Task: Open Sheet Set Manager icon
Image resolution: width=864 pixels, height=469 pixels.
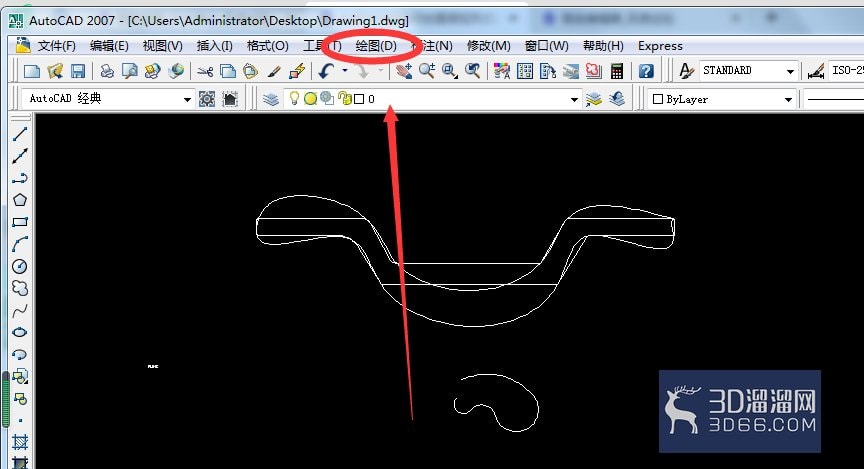Action: 571,71
